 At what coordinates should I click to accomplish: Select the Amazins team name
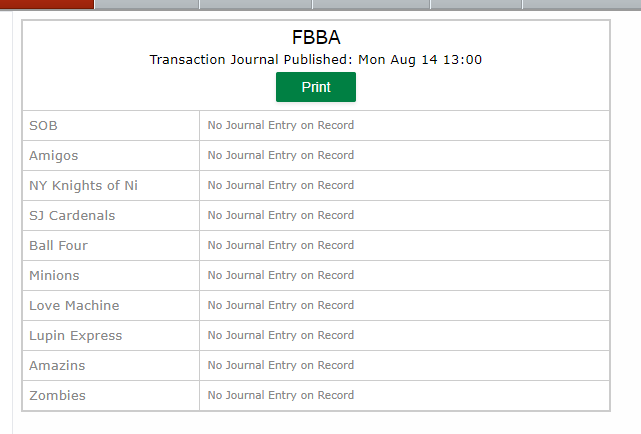pyautogui.click(x=57, y=365)
